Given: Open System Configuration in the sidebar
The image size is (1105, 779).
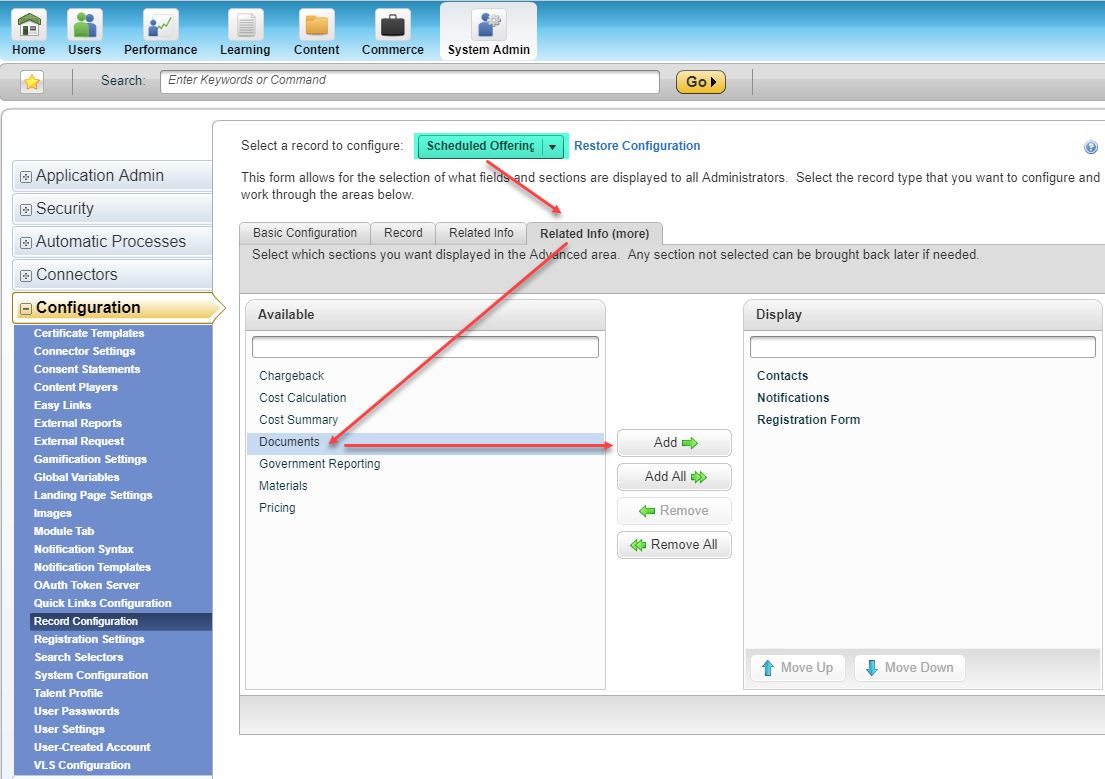Looking at the screenshot, I should pos(91,675).
